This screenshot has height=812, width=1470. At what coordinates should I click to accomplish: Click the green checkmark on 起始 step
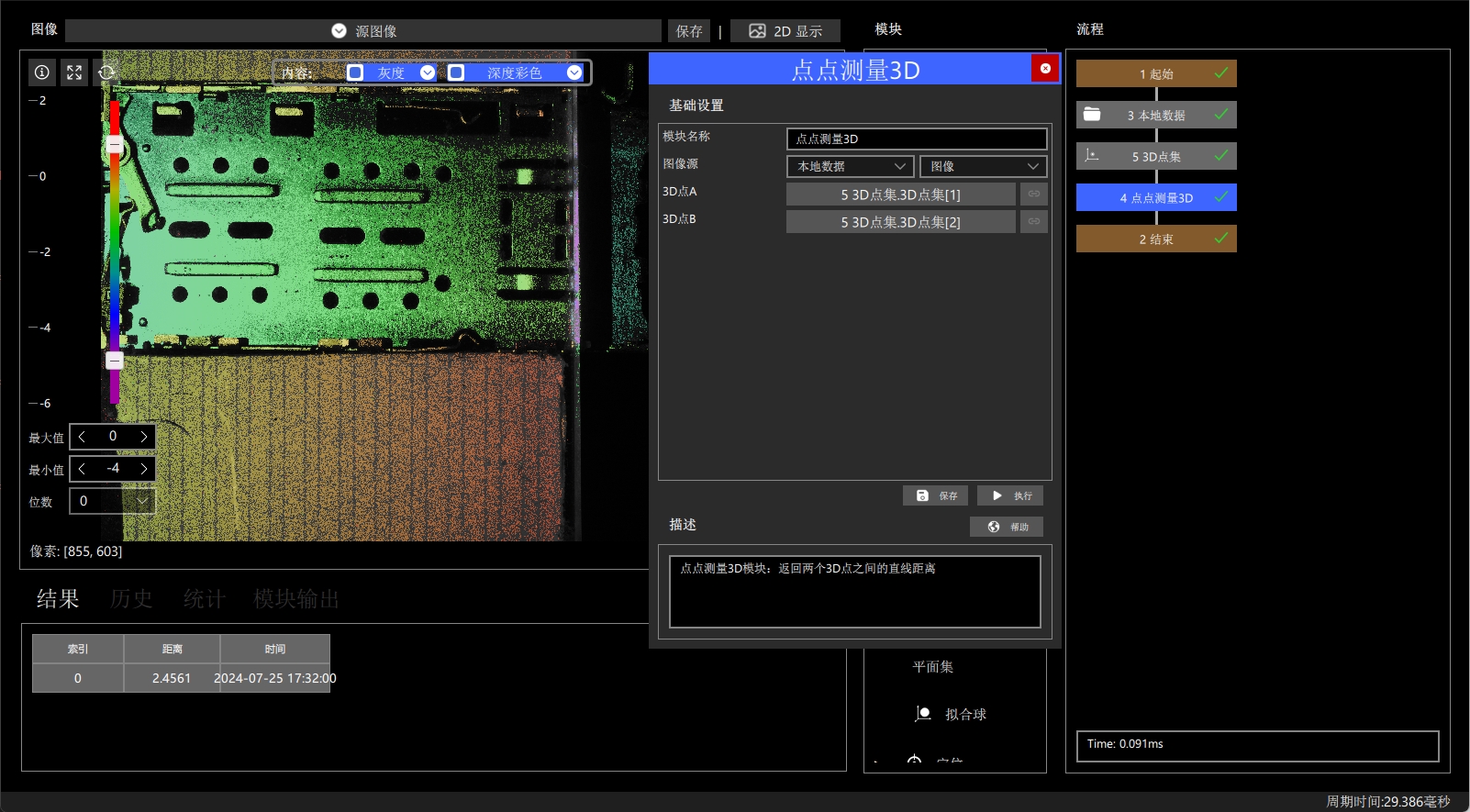[x=1221, y=73]
